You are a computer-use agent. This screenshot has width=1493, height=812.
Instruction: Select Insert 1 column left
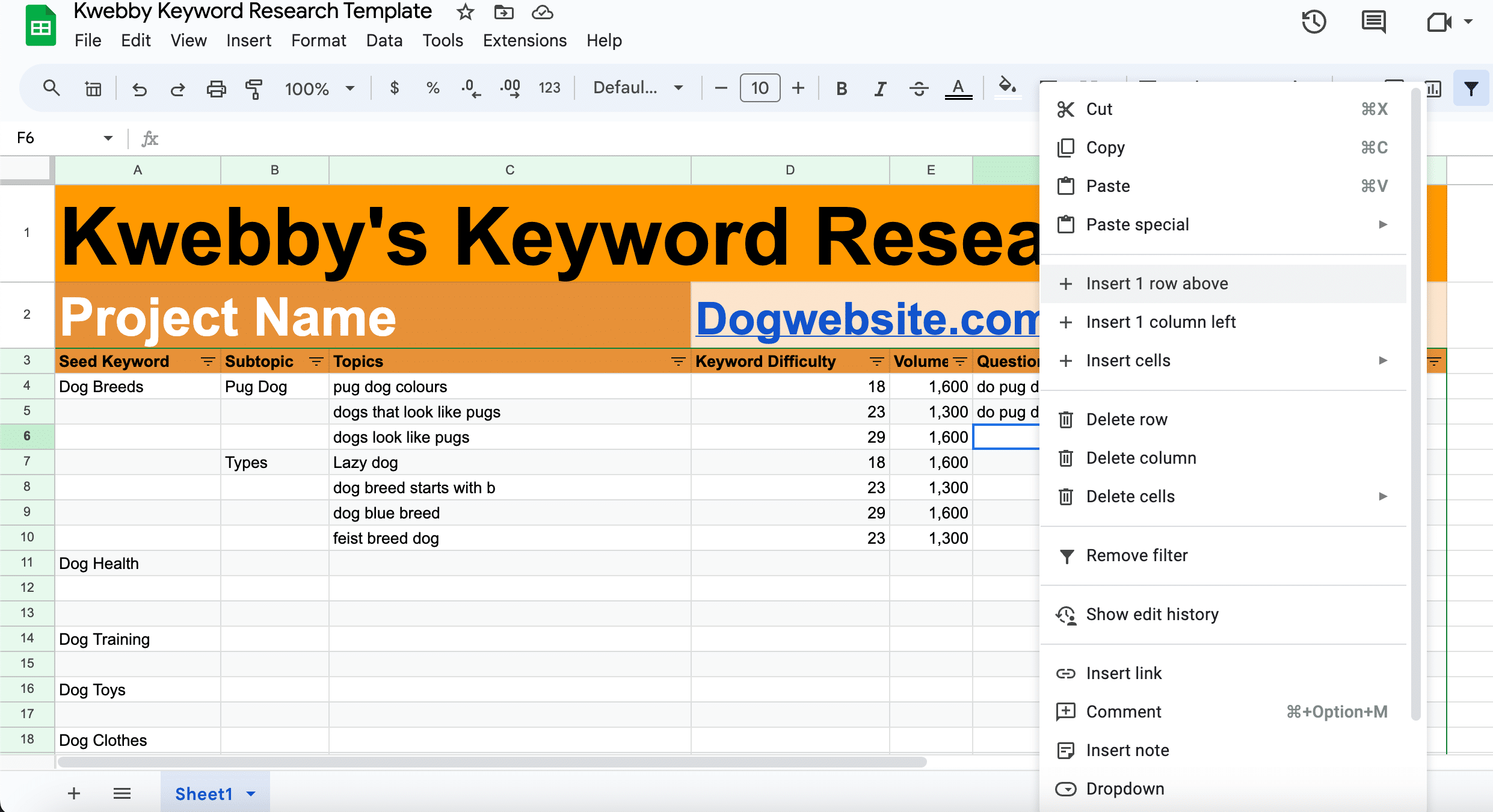tap(1223, 322)
